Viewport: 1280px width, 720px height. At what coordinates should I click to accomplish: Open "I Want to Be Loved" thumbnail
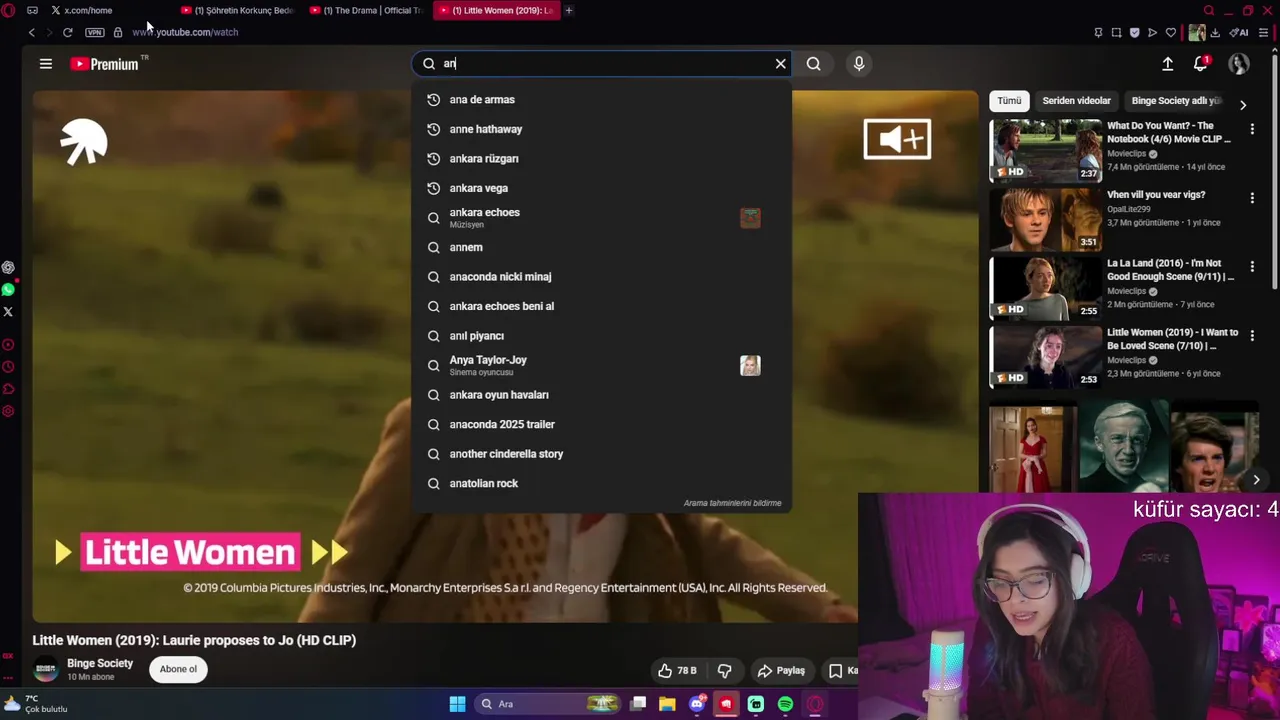1045,357
